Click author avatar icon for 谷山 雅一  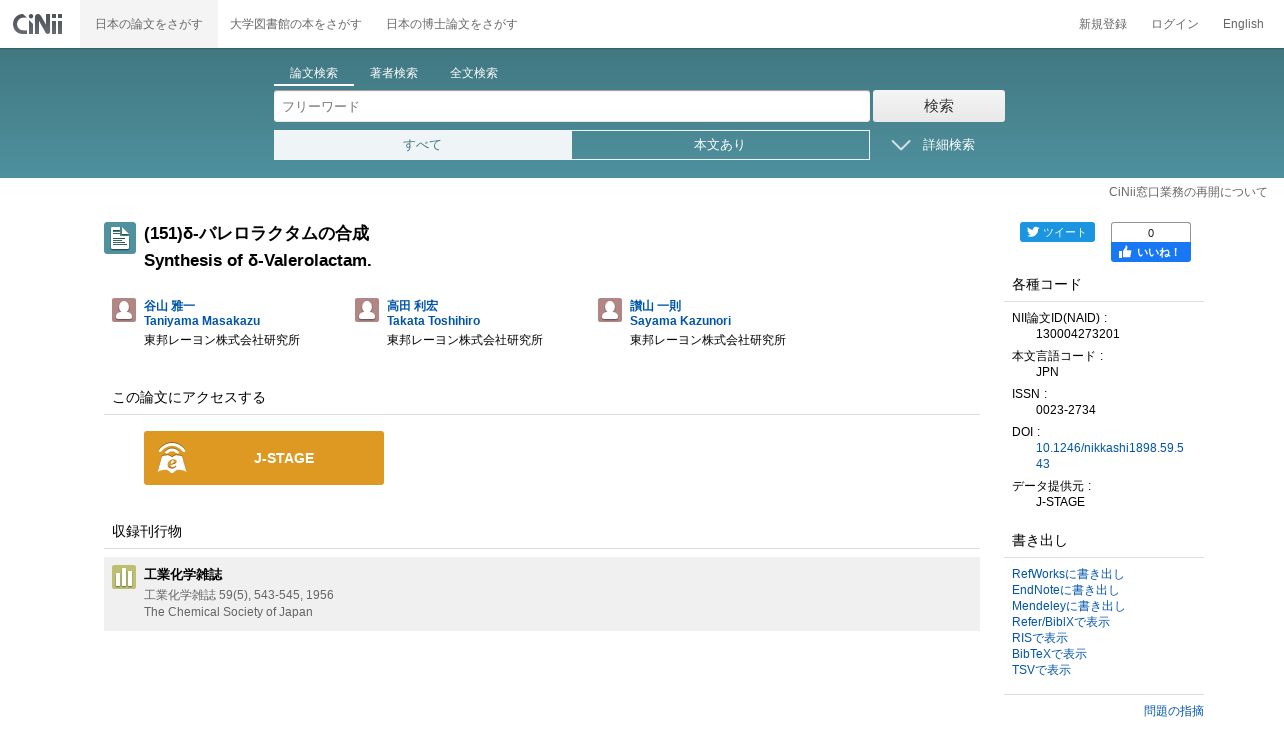[124, 310]
